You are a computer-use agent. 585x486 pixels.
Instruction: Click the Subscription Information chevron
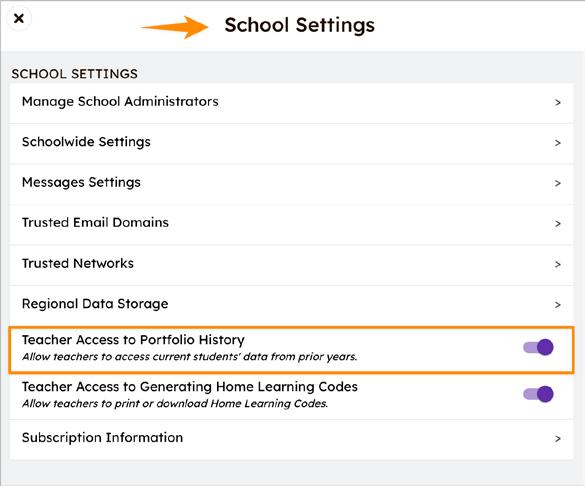click(x=557, y=439)
